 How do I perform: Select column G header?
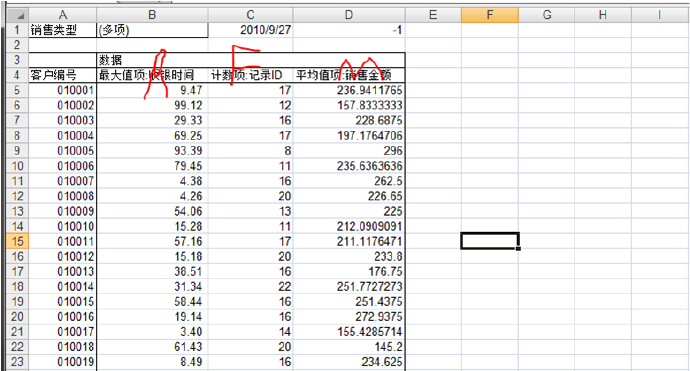(547, 15)
